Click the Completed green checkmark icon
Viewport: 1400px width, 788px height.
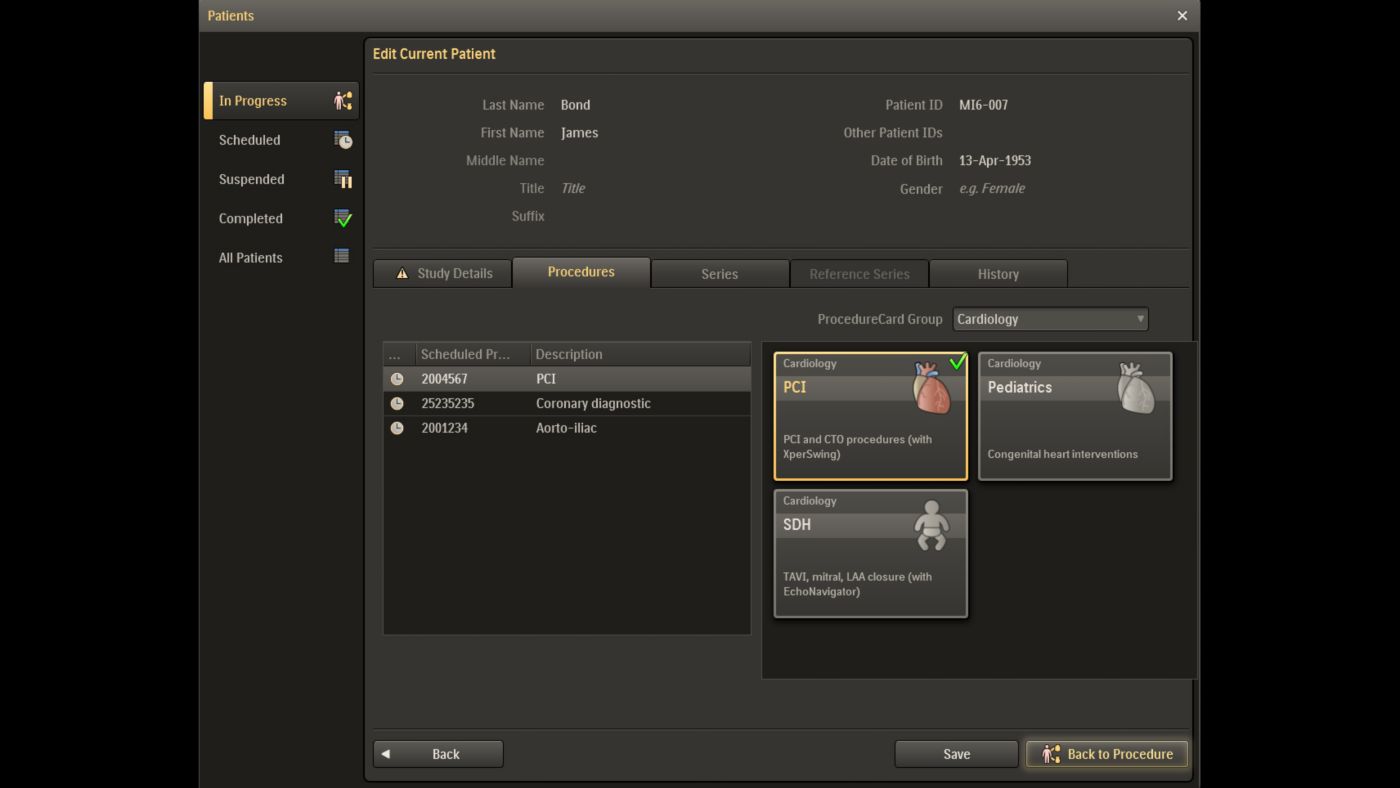(343, 218)
